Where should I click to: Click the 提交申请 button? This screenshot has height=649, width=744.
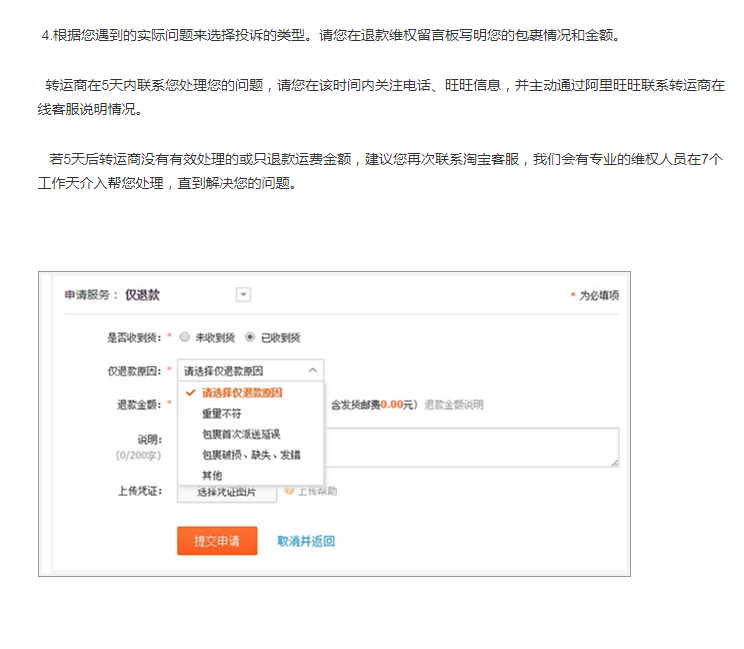pyautogui.click(x=217, y=541)
